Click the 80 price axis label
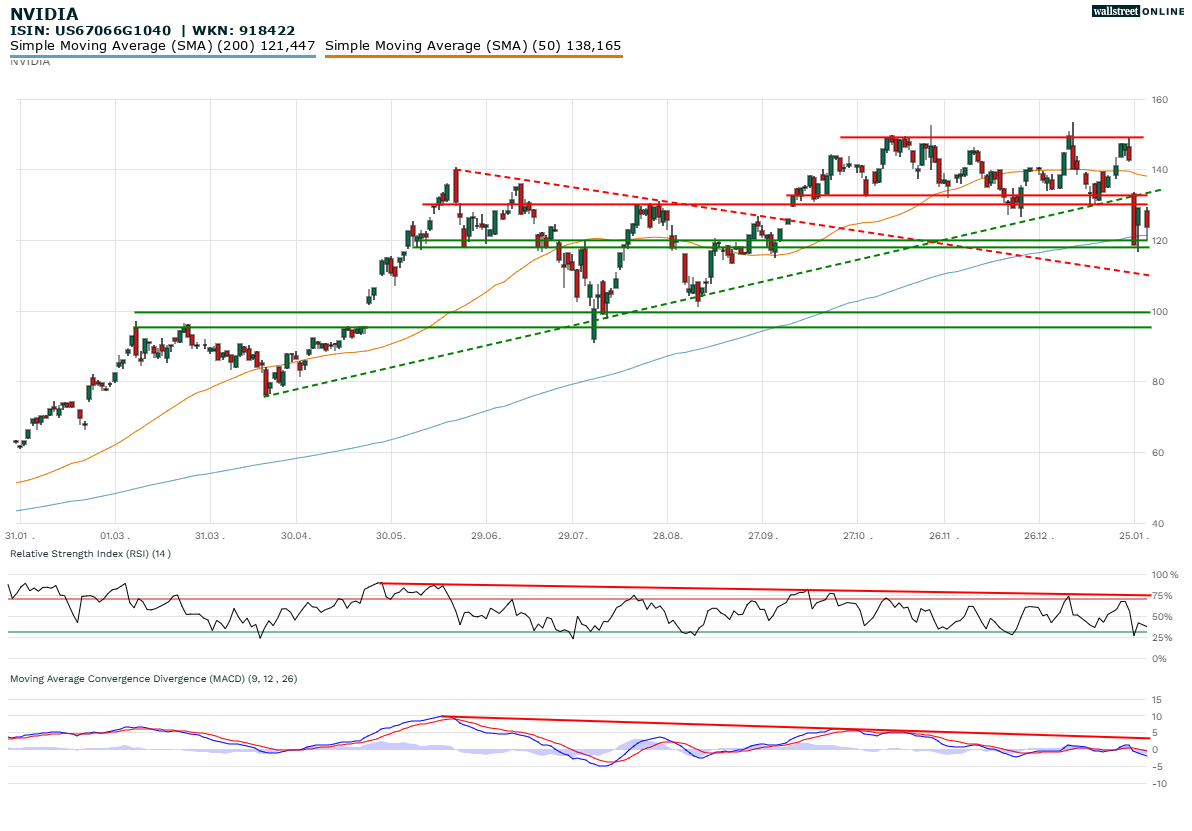This screenshot has width=1192, height=831. pos(1157,382)
